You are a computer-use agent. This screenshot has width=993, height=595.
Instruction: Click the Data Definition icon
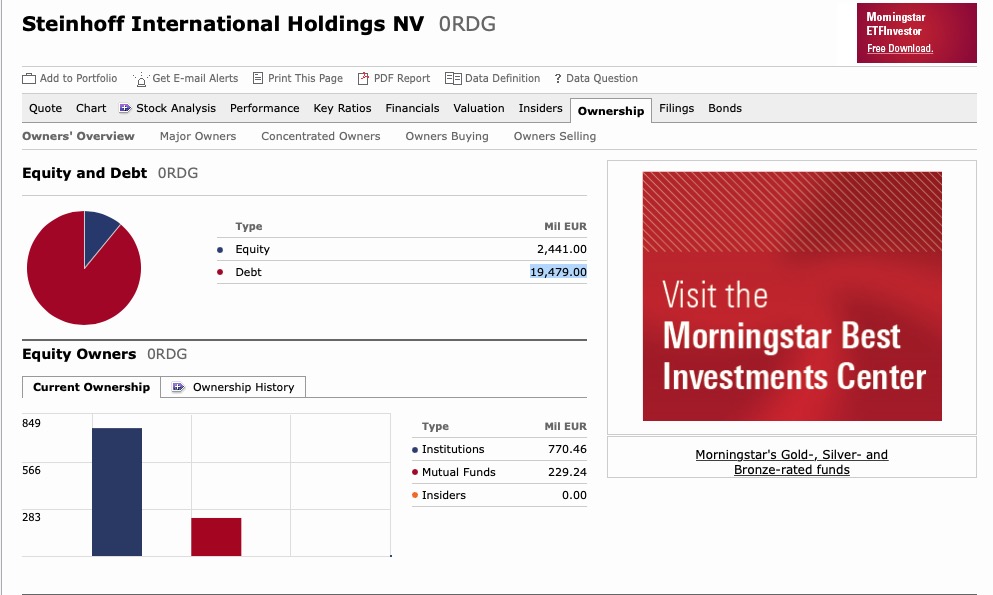click(453, 78)
